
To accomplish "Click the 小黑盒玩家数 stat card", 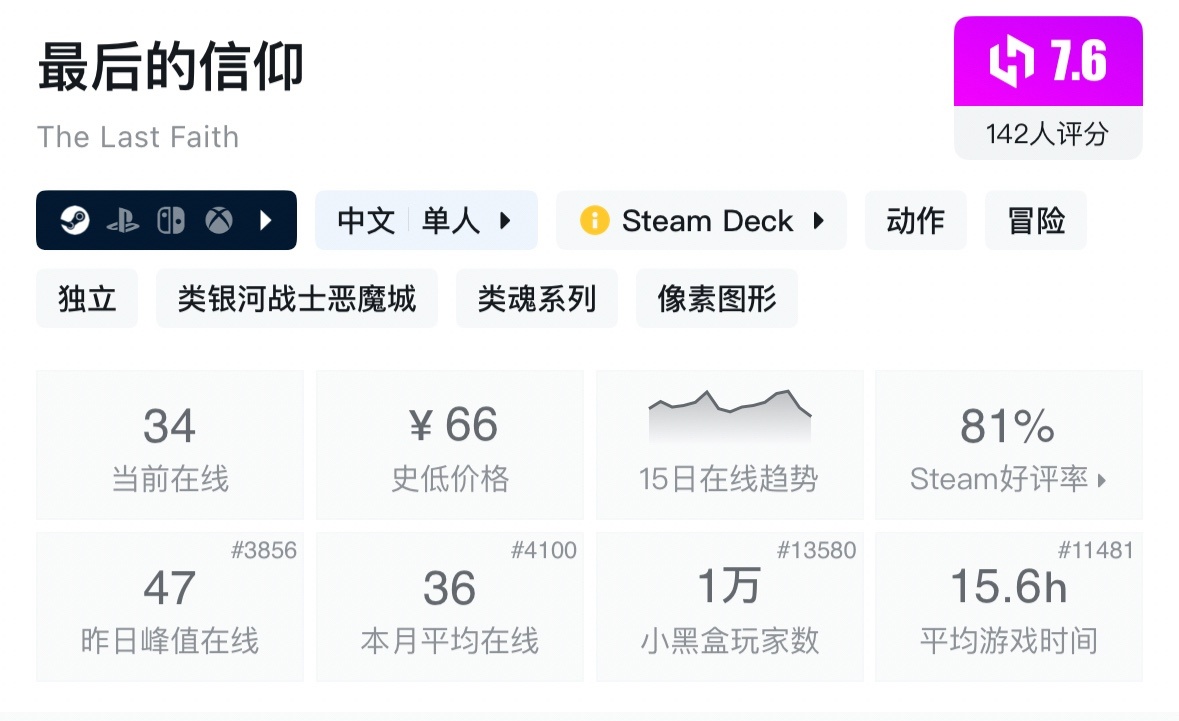I will [729, 607].
